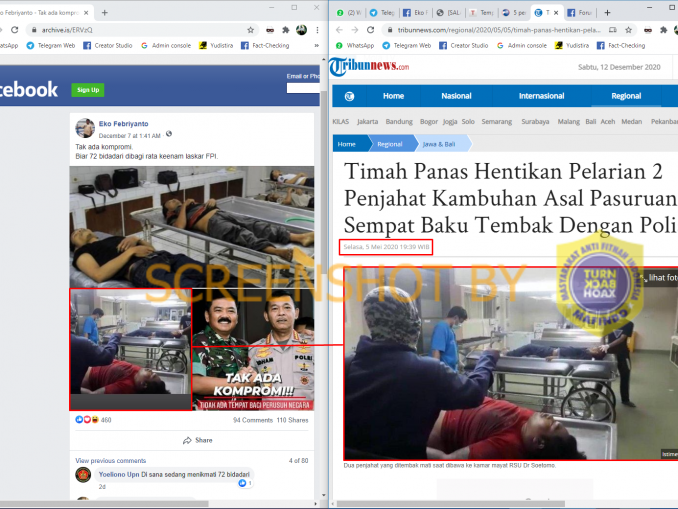
Task: Open Regional menu item
Action: pyautogui.click(x=626, y=96)
